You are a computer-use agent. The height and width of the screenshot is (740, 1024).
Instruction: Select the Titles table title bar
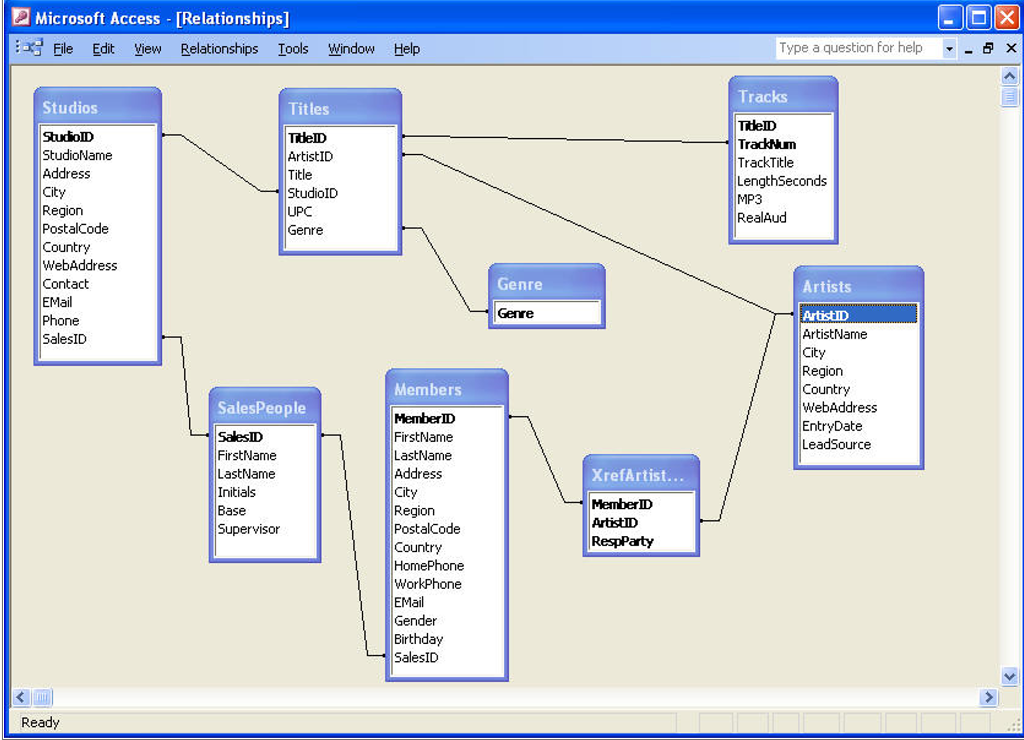pyautogui.click(x=340, y=108)
